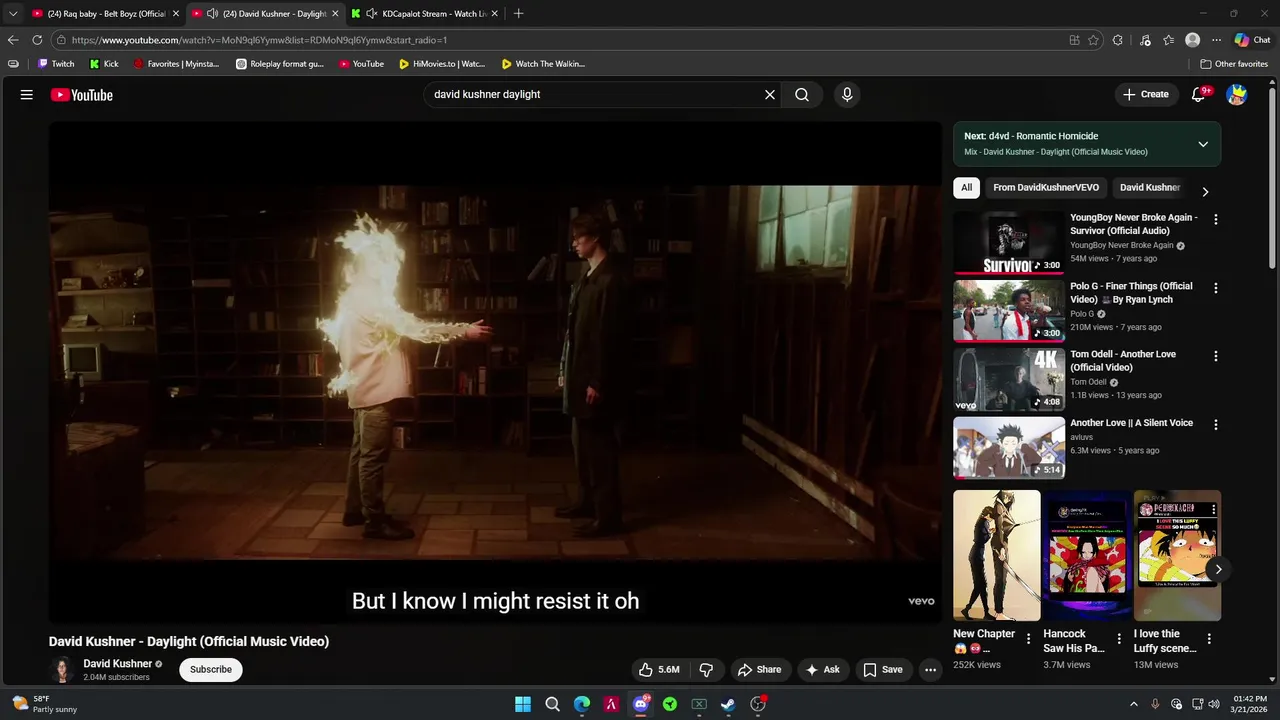
Task: Open HiMovies.to bookmark
Action: (x=441, y=64)
